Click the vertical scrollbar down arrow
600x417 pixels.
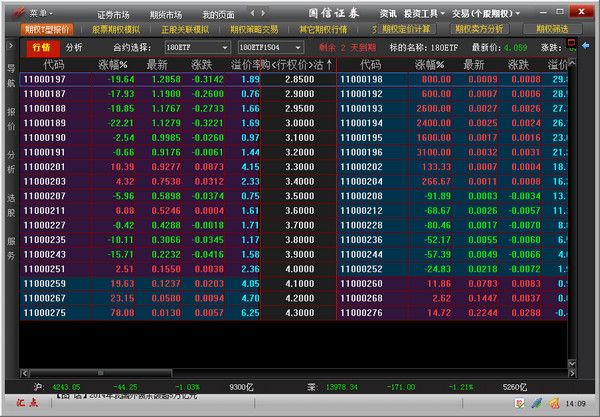(x=572, y=363)
